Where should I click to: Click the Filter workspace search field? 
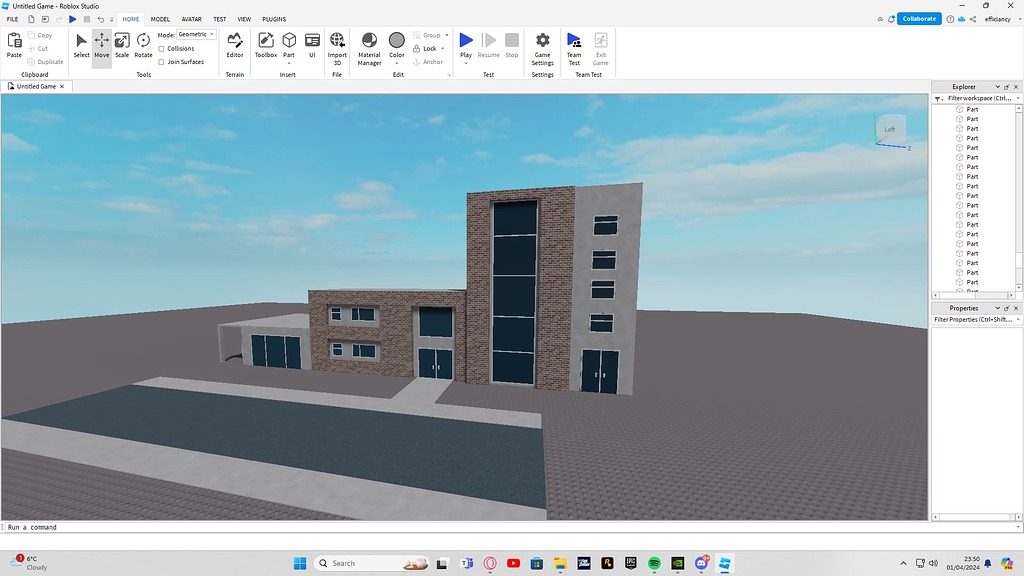(x=980, y=98)
